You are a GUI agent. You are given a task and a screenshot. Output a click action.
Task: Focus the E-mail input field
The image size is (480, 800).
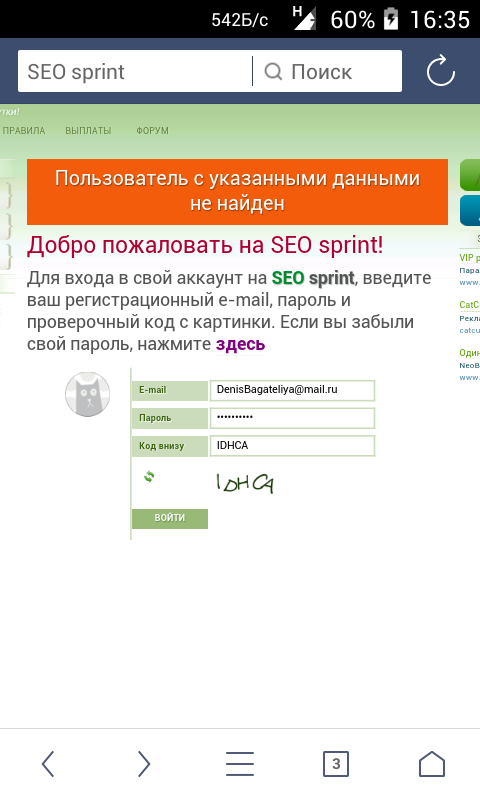coord(292,390)
